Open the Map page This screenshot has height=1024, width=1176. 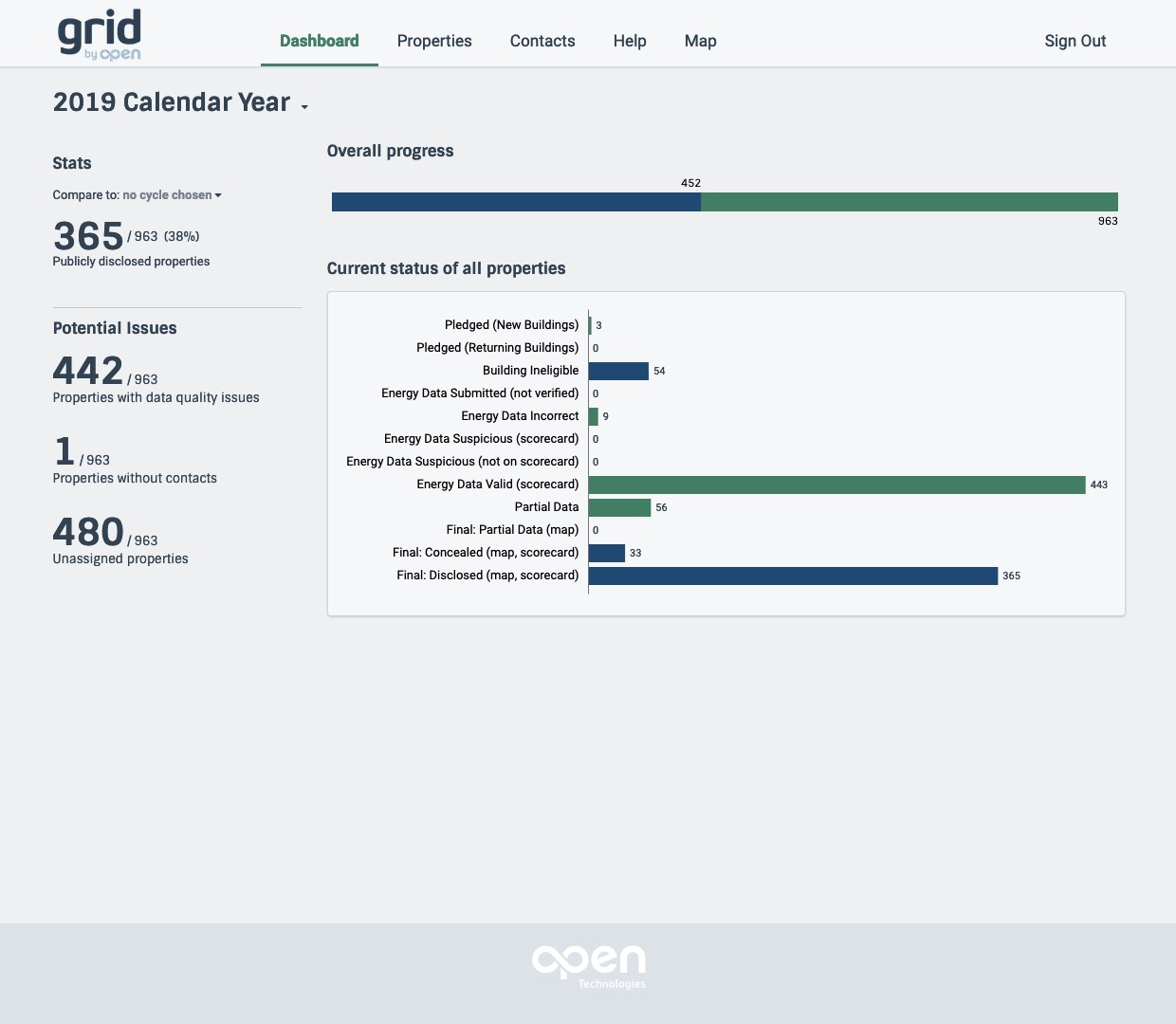click(x=700, y=41)
